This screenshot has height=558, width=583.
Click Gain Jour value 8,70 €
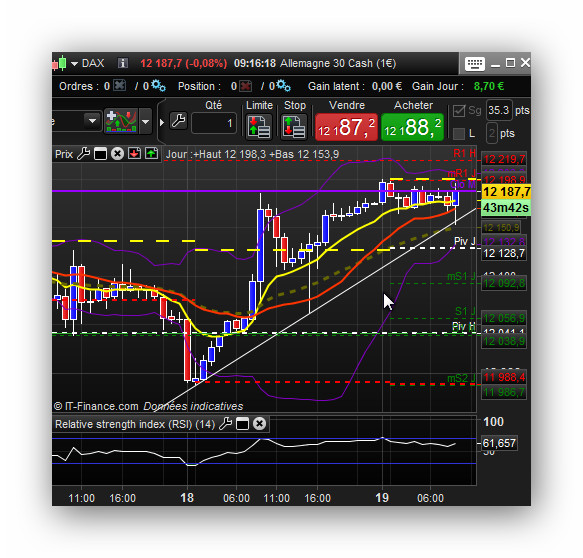489,86
